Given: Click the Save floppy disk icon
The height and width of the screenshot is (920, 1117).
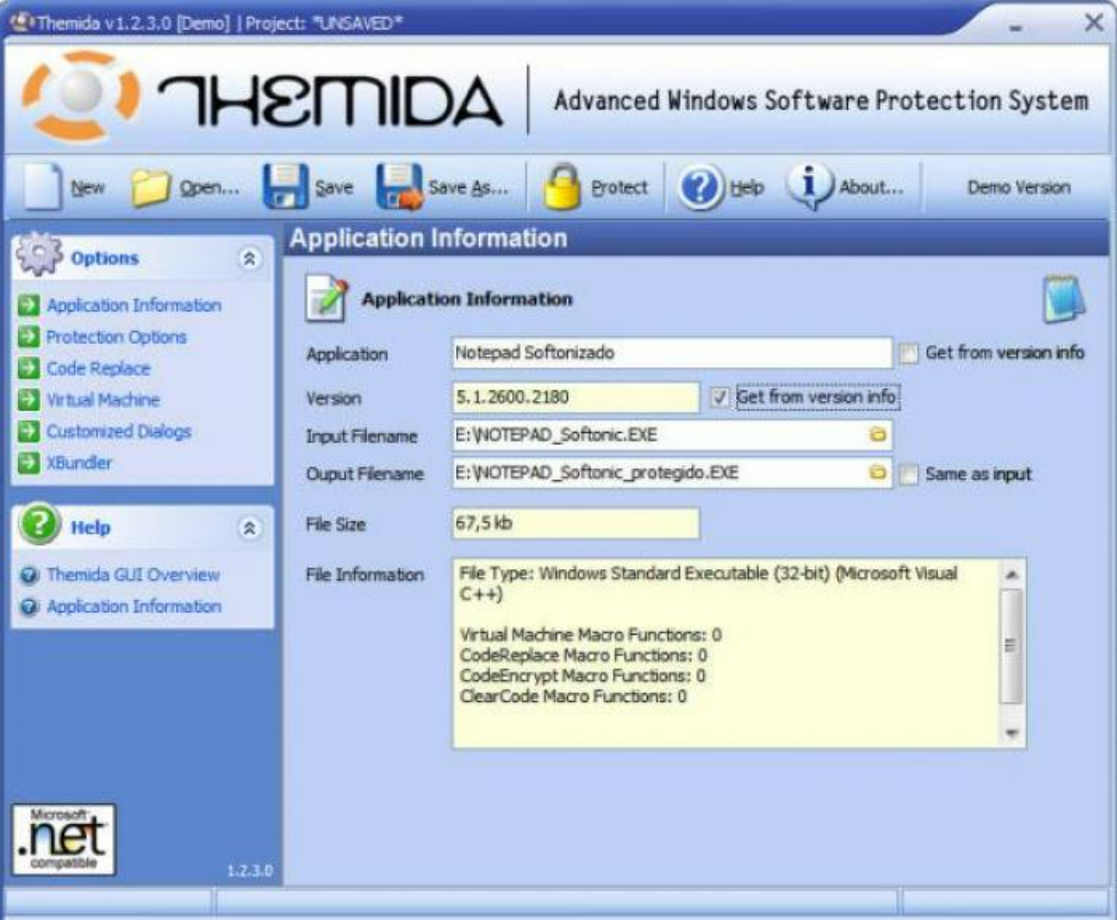Looking at the screenshot, I should pos(286,187).
